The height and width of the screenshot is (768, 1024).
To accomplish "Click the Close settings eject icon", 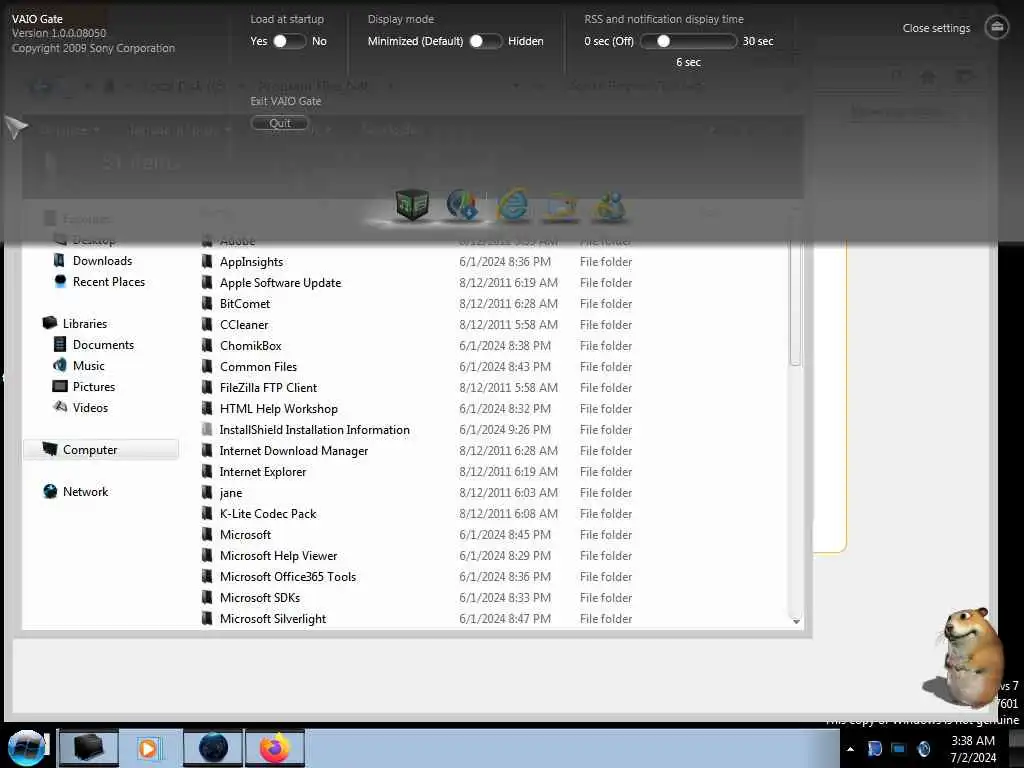I will (997, 27).
